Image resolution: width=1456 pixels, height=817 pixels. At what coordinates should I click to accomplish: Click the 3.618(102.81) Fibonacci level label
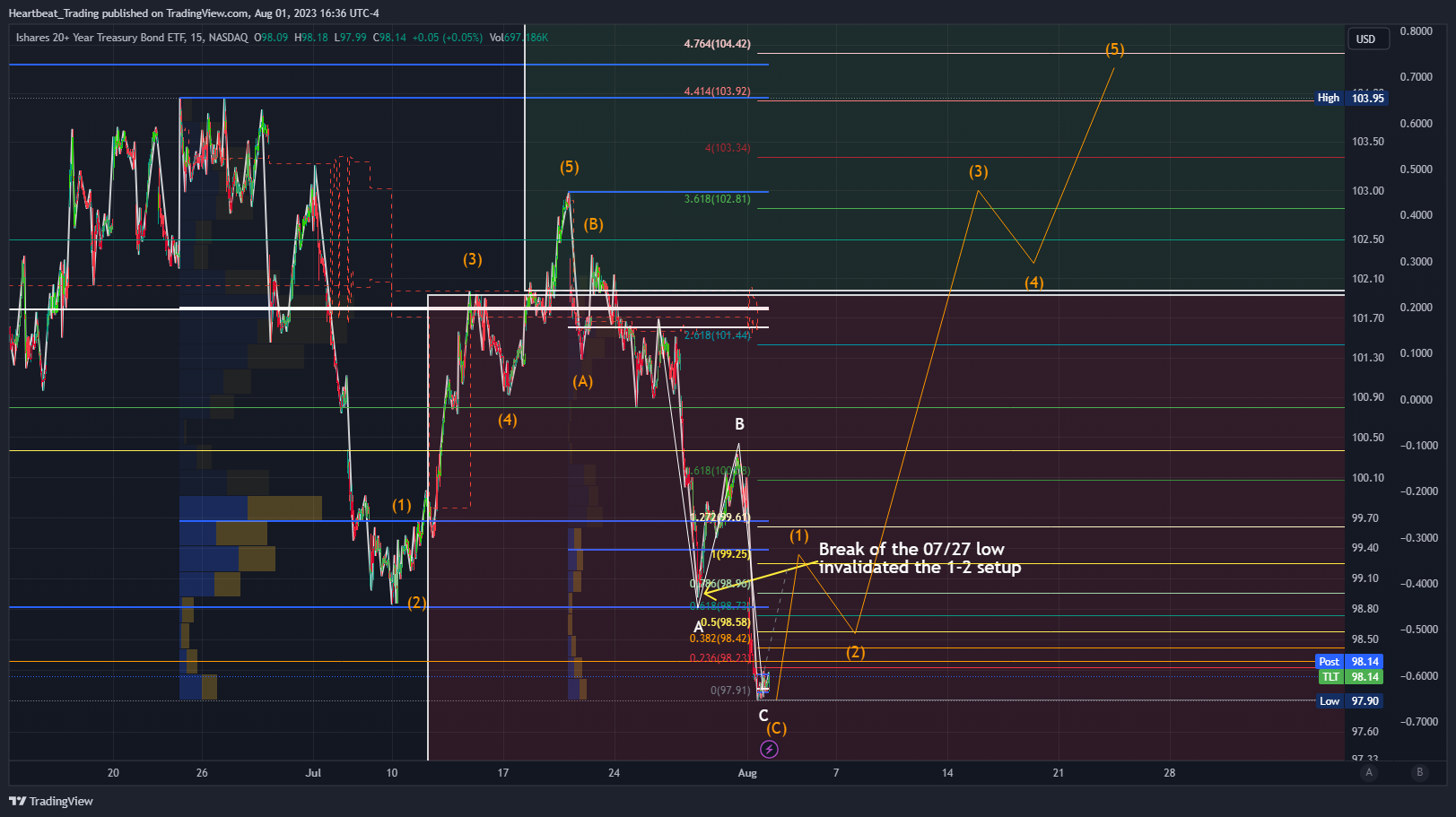(x=717, y=199)
